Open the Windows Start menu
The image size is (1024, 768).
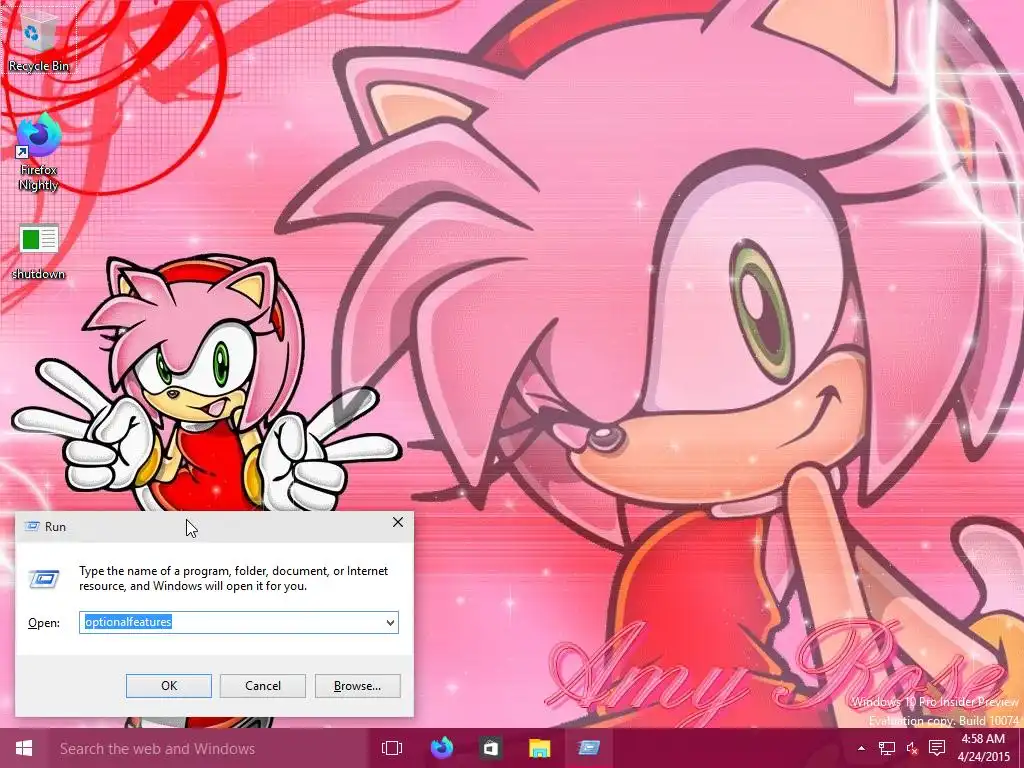click(x=24, y=748)
